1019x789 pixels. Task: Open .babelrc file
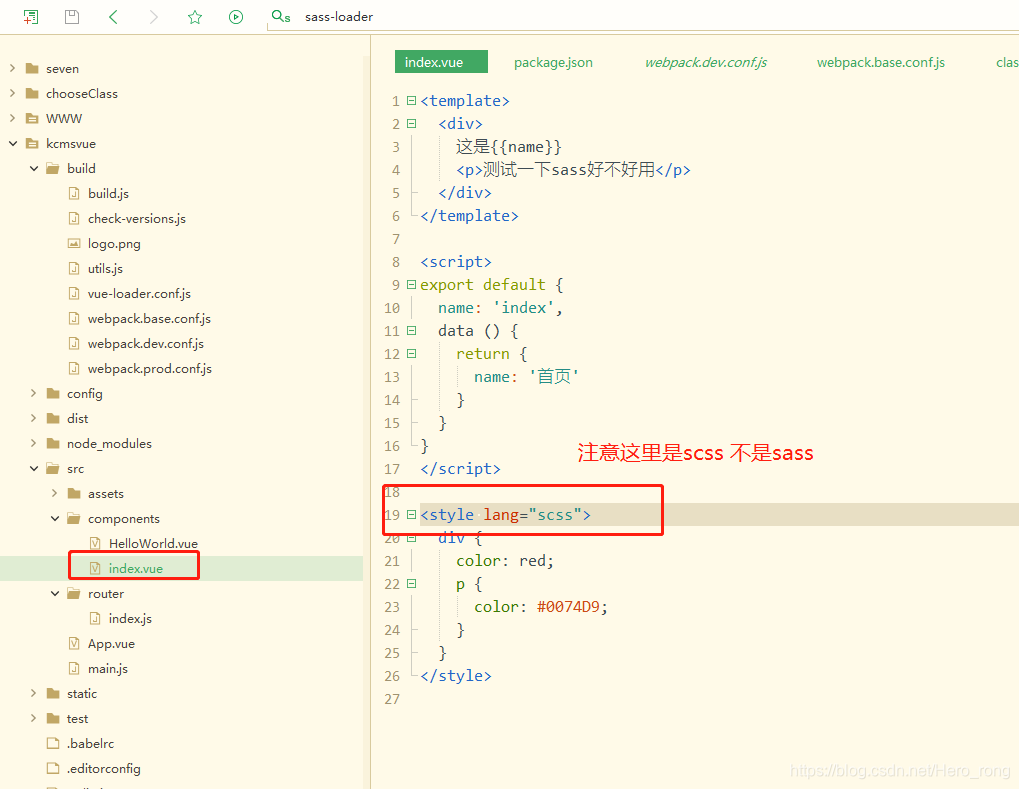click(x=90, y=744)
